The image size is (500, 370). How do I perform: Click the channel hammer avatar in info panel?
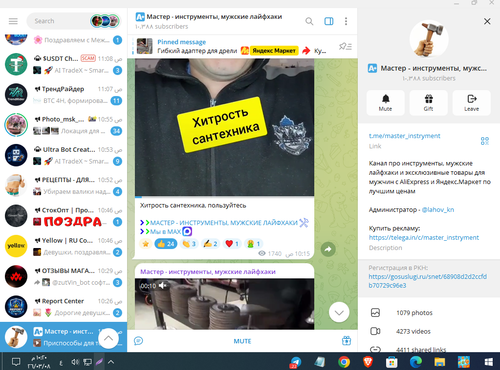click(429, 39)
